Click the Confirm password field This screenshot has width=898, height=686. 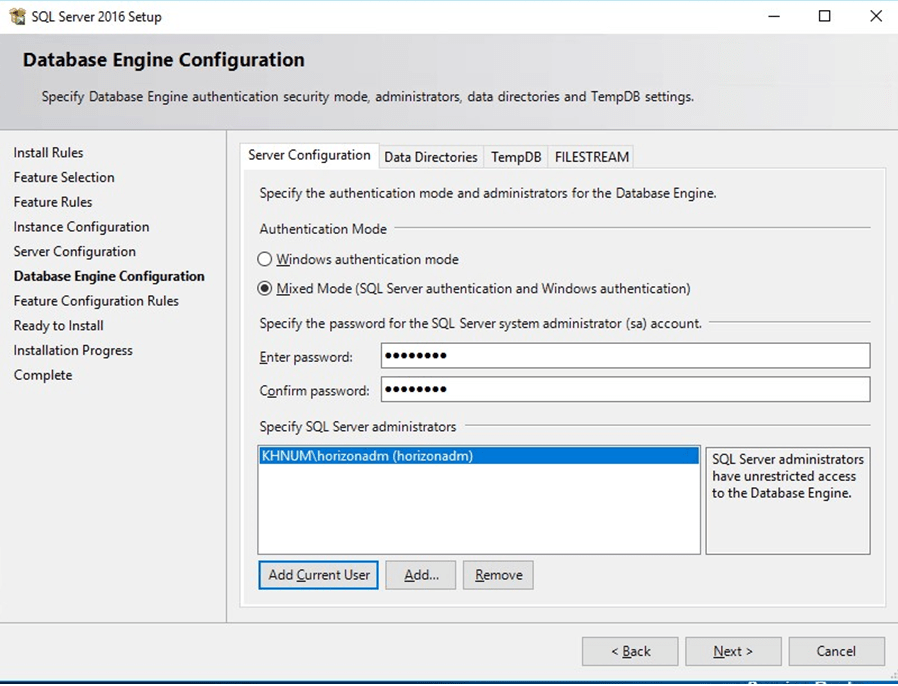(625, 389)
